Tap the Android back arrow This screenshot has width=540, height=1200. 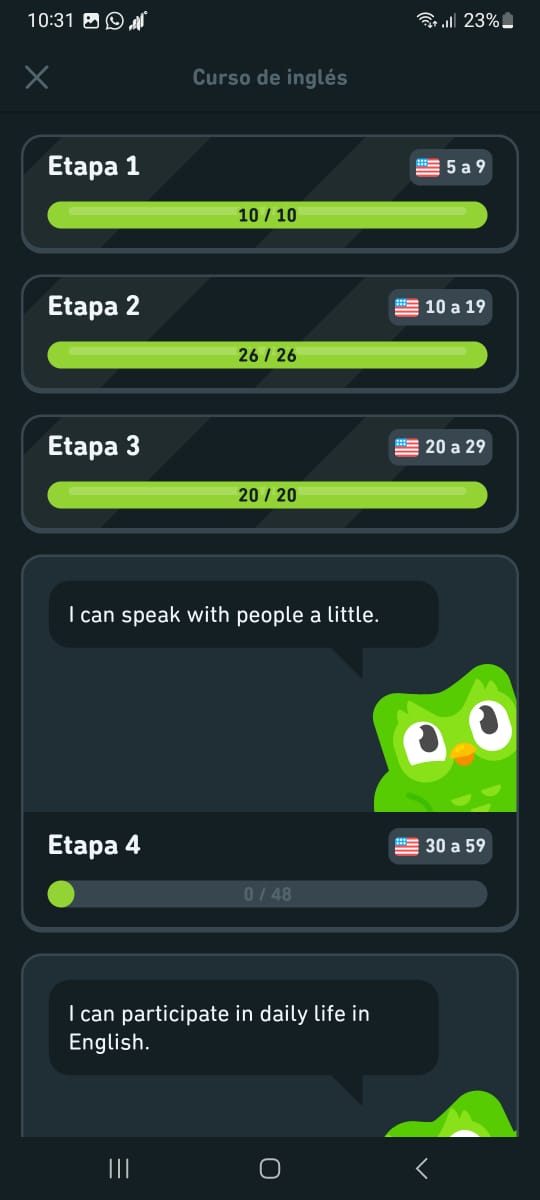click(421, 1168)
